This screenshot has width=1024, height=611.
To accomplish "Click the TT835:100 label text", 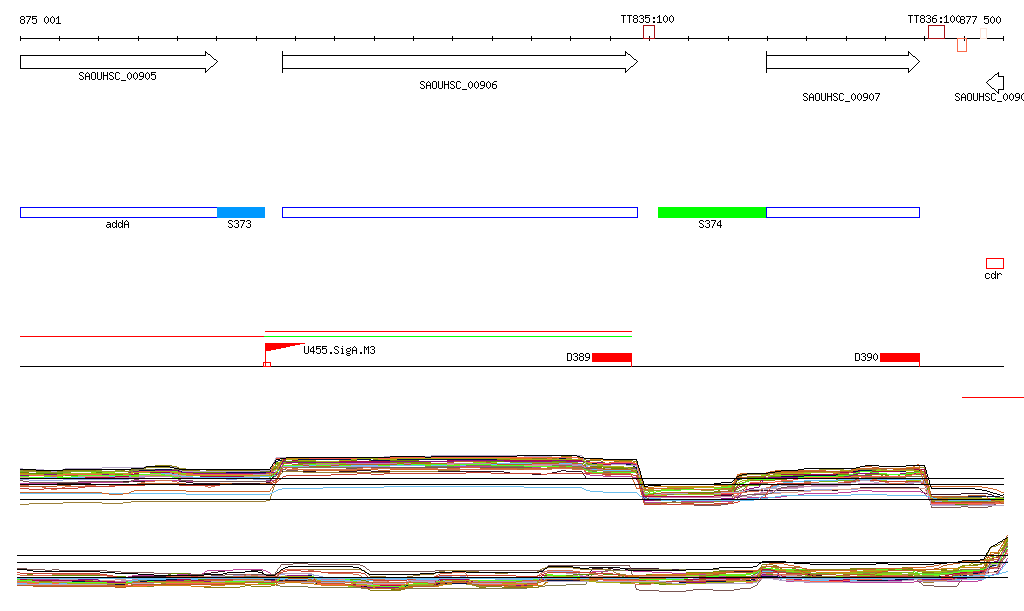I will [x=647, y=20].
